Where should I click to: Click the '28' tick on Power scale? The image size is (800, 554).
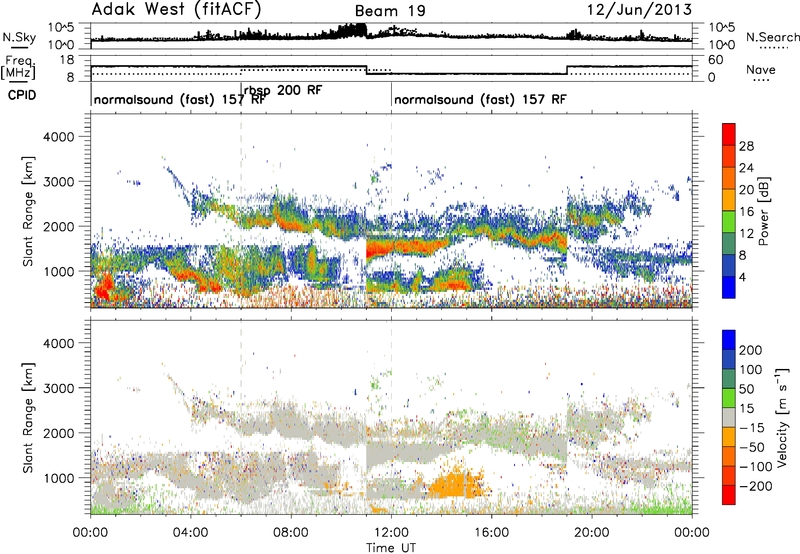click(746, 146)
